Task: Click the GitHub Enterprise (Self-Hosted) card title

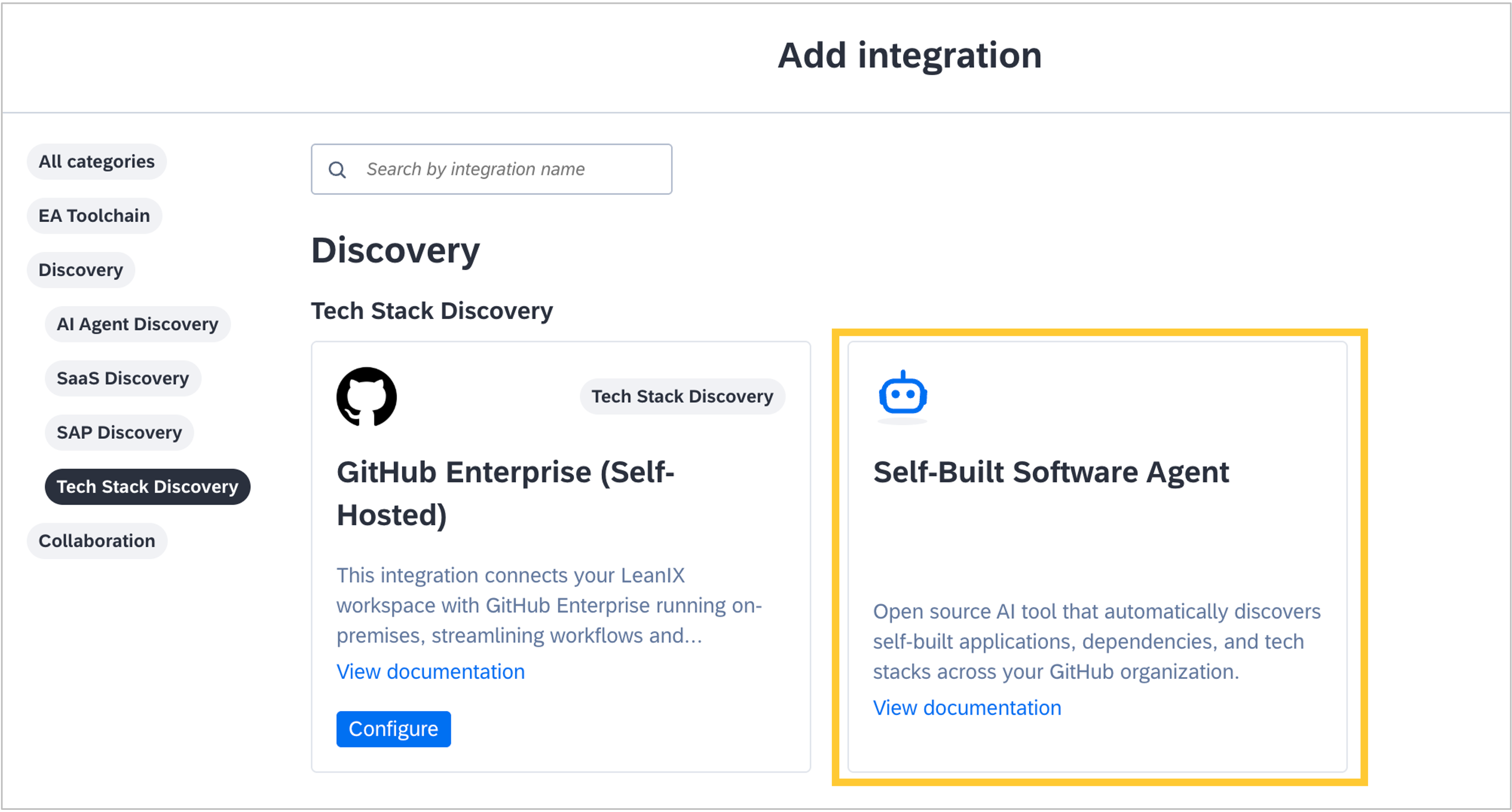Action: tap(506, 494)
